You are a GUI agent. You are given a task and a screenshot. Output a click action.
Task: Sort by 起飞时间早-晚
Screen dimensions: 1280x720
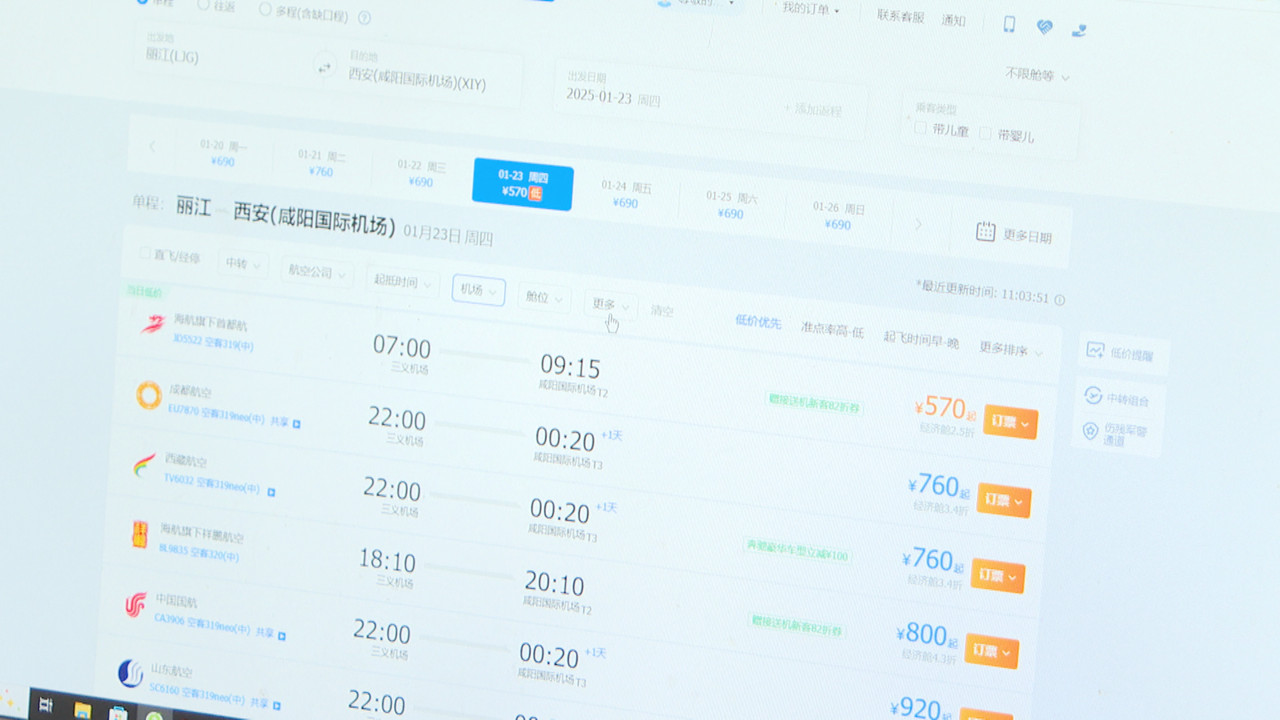click(x=920, y=340)
